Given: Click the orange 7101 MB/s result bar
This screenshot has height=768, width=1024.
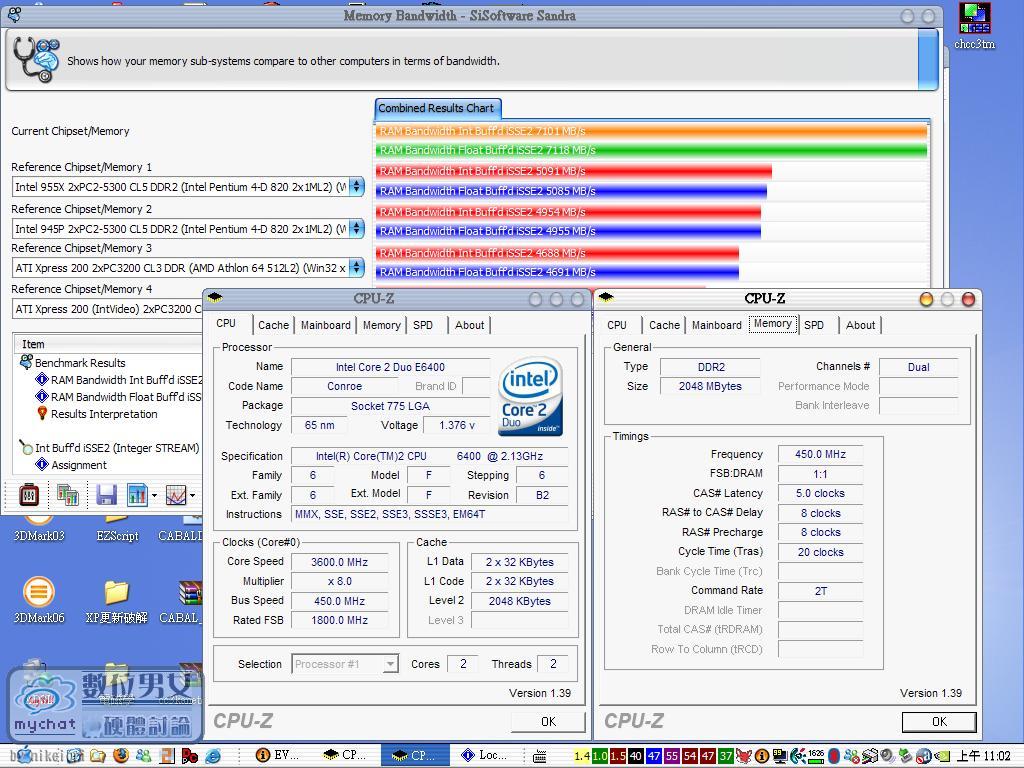Looking at the screenshot, I should tap(651, 131).
